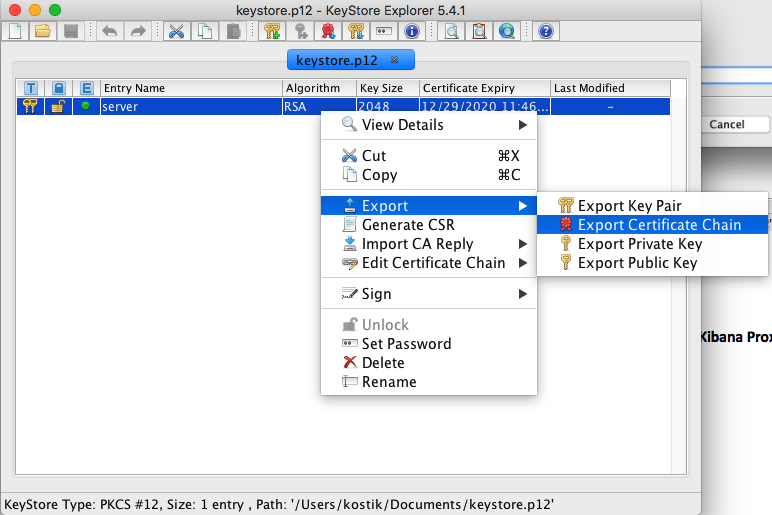Screen dimensions: 772x515
Task: Open Help from the toolbar question icon
Action: tap(546, 32)
